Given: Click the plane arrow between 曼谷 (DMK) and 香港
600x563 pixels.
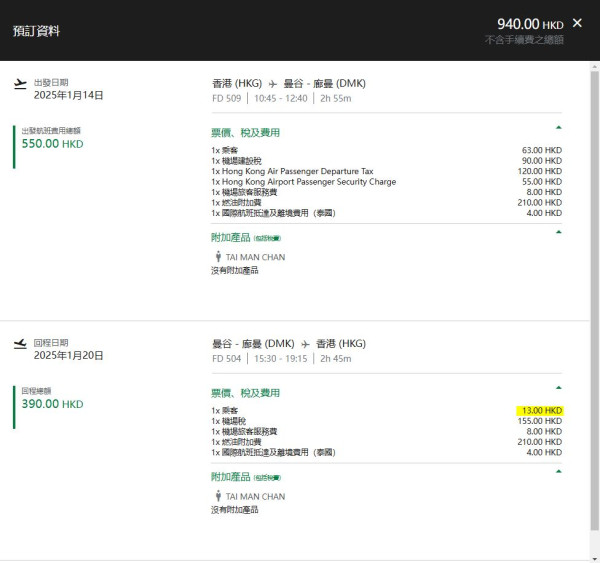Looking at the screenshot, I should tap(304, 344).
